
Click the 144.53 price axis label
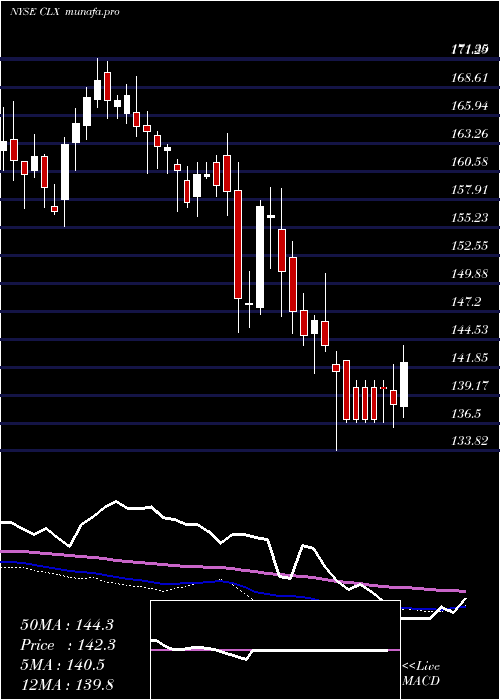pos(470,329)
